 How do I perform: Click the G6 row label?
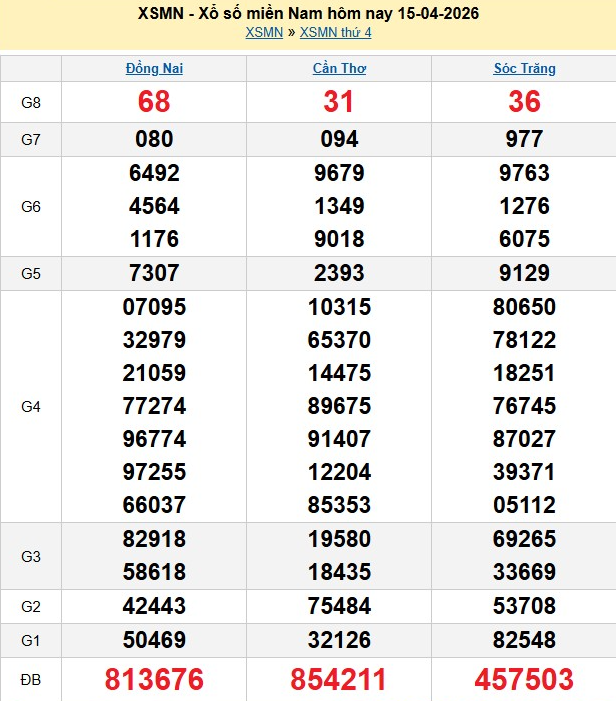[x=31, y=207]
